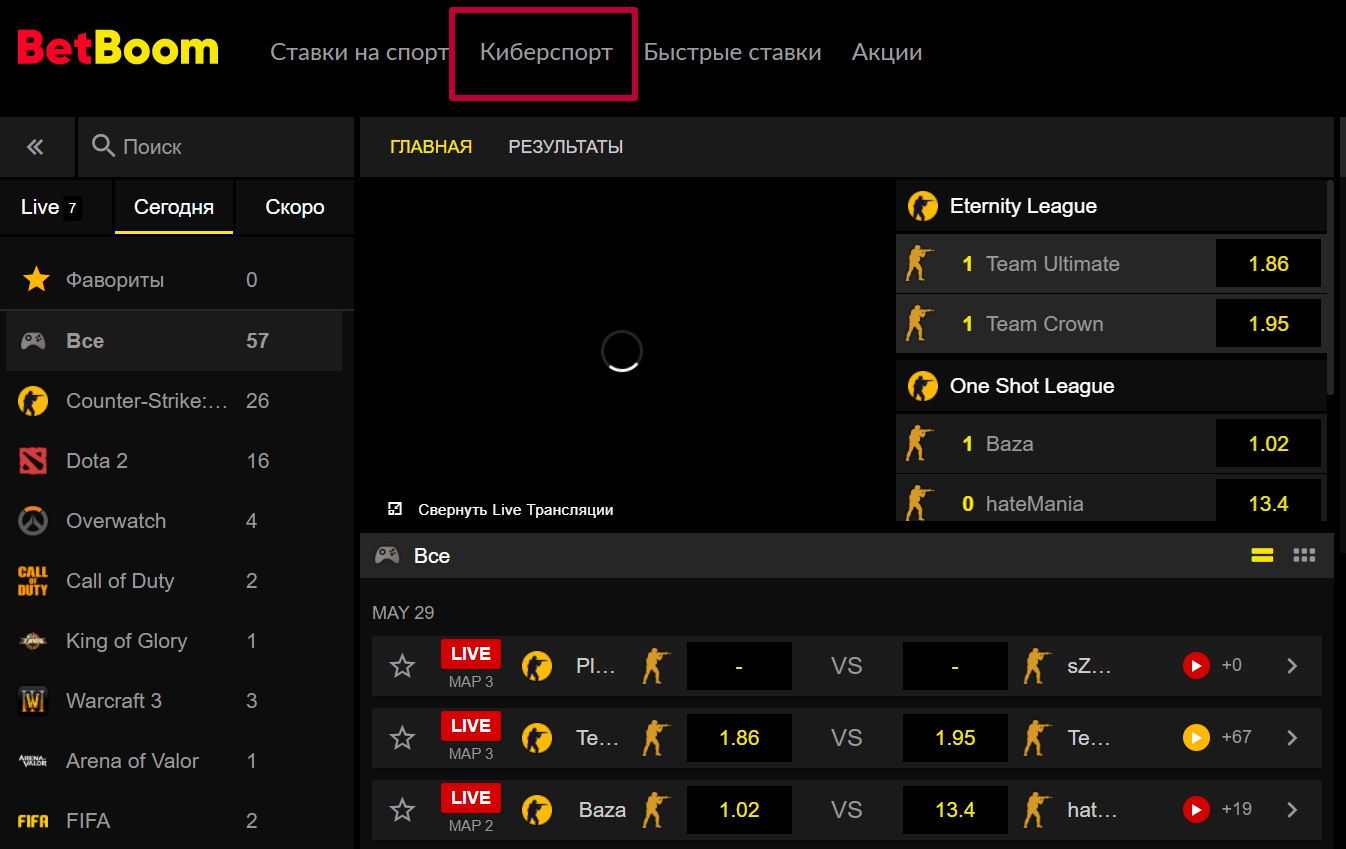Select the Скоро tab
The width and height of the screenshot is (1346, 849).
point(295,207)
